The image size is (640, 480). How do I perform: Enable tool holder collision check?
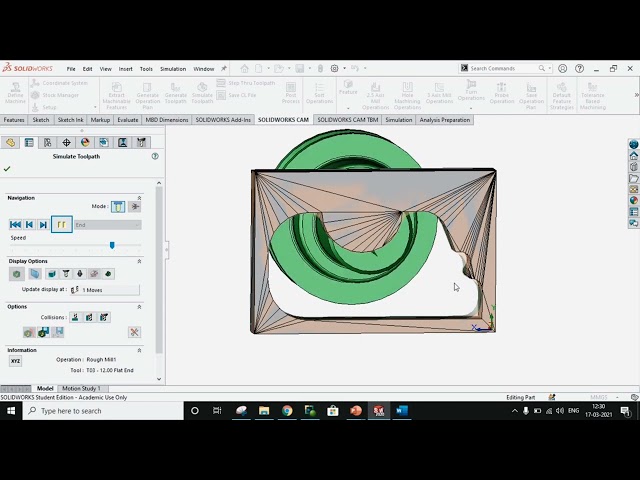[104, 317]
